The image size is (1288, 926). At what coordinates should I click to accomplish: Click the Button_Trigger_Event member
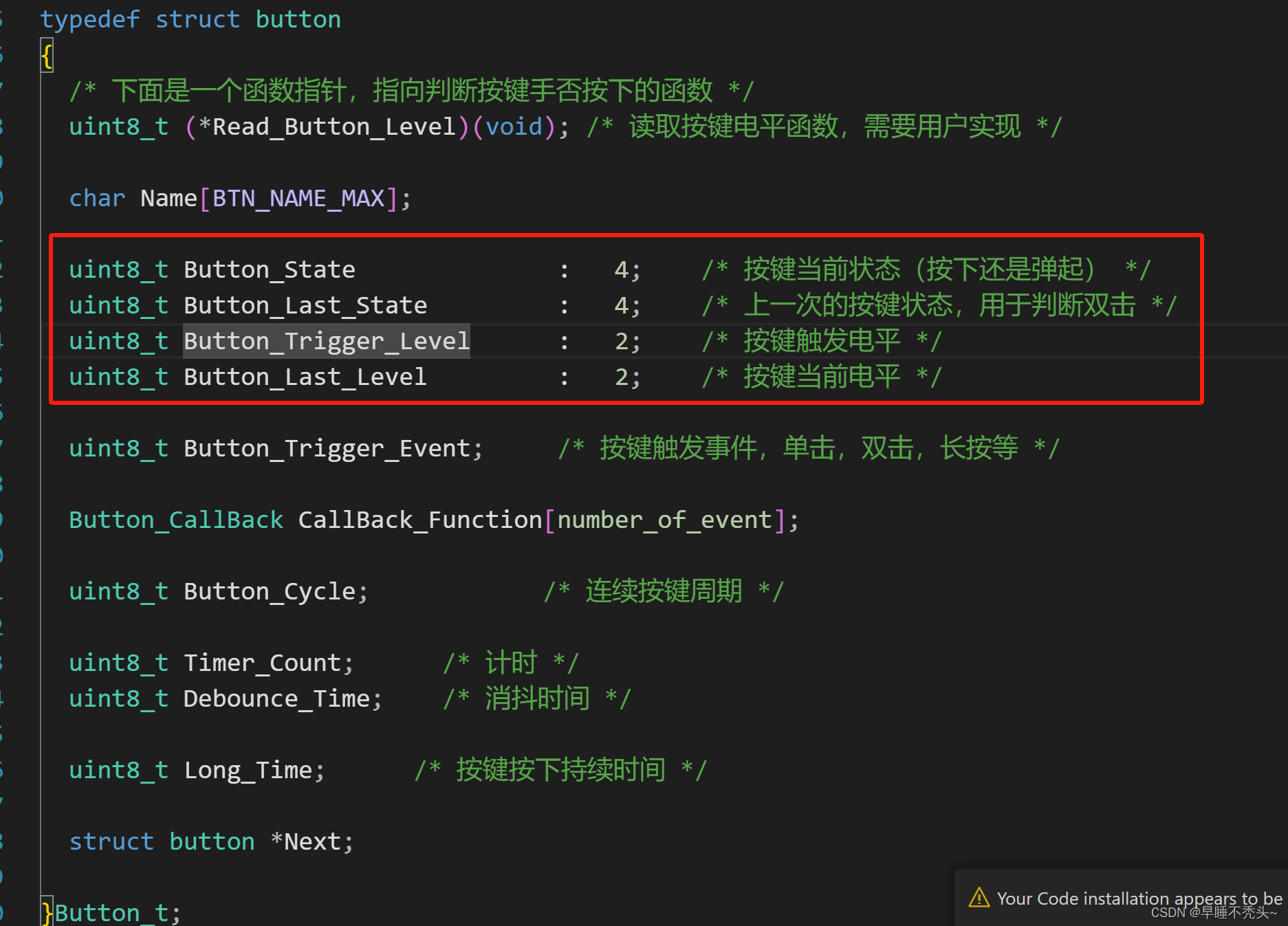pos(327,448)
